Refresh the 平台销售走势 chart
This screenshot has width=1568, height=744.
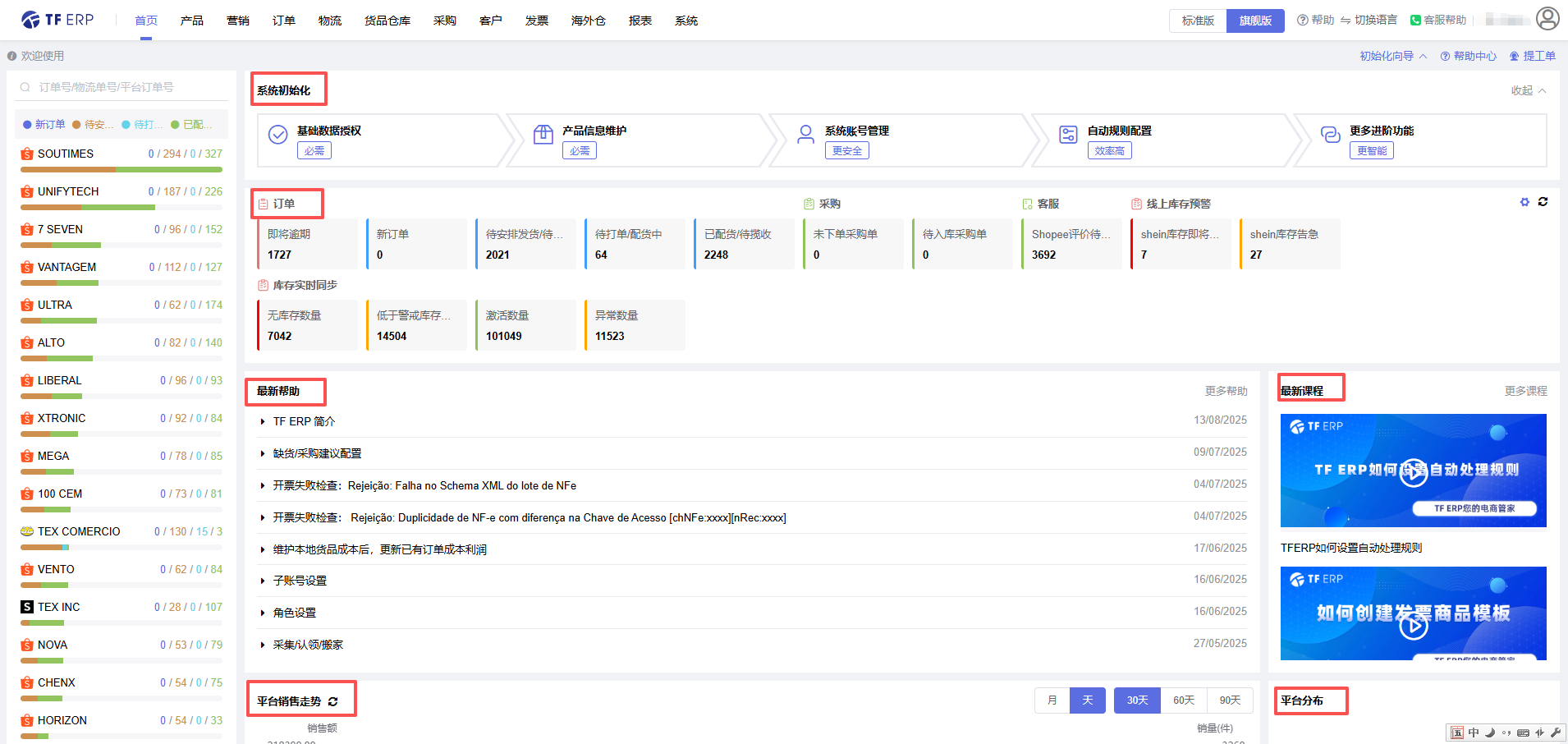click(333, 701)
